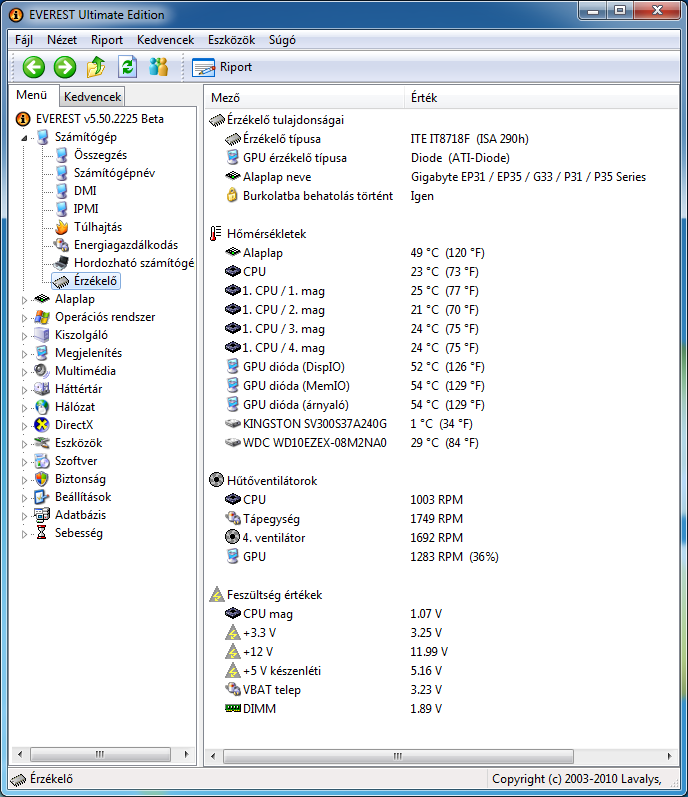
Task: Open the Súgó menu
Action: pyautogui.click(x=282, y=40)
